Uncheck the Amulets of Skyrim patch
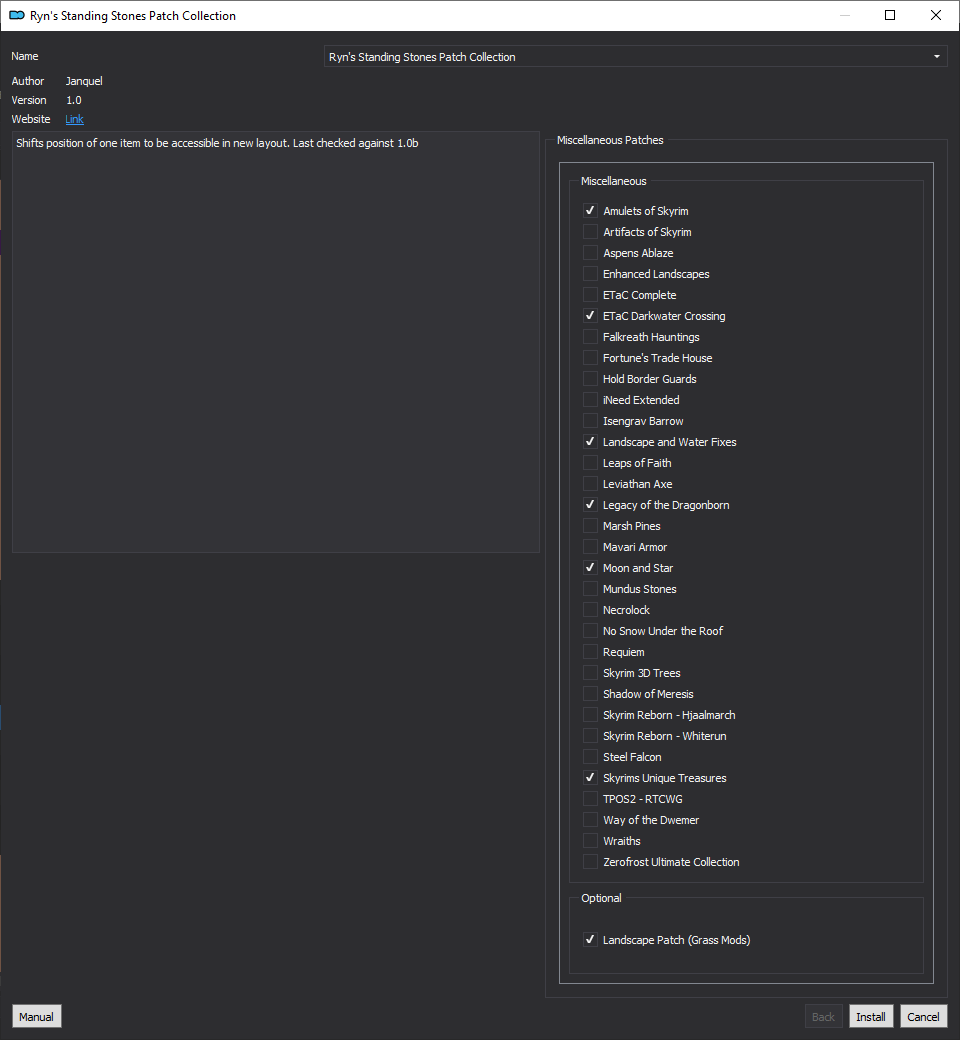This screenshot has width=960, height=1040. coord(590,211)
